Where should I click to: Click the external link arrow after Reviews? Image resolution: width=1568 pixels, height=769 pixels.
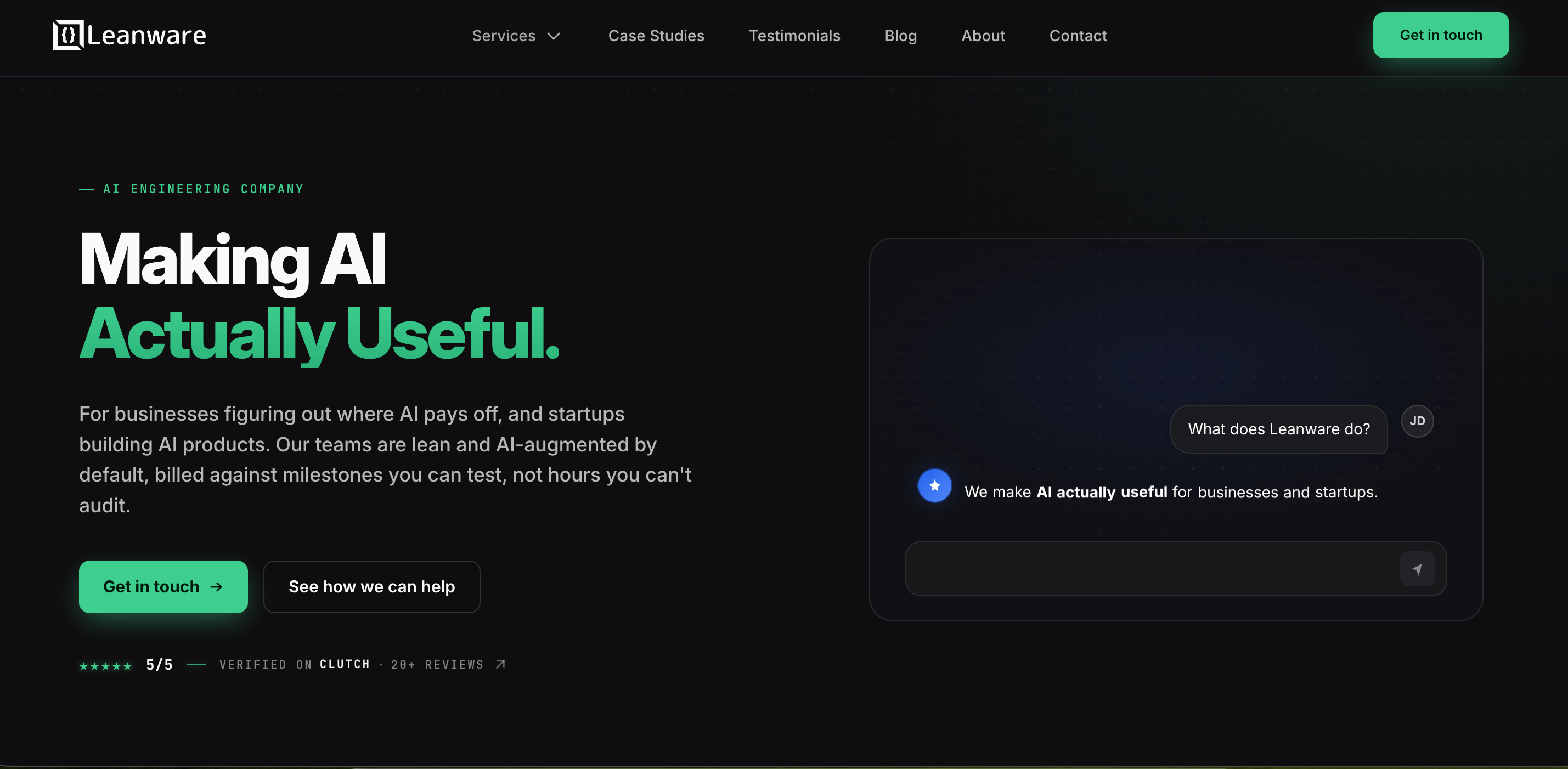coord(500,664)
